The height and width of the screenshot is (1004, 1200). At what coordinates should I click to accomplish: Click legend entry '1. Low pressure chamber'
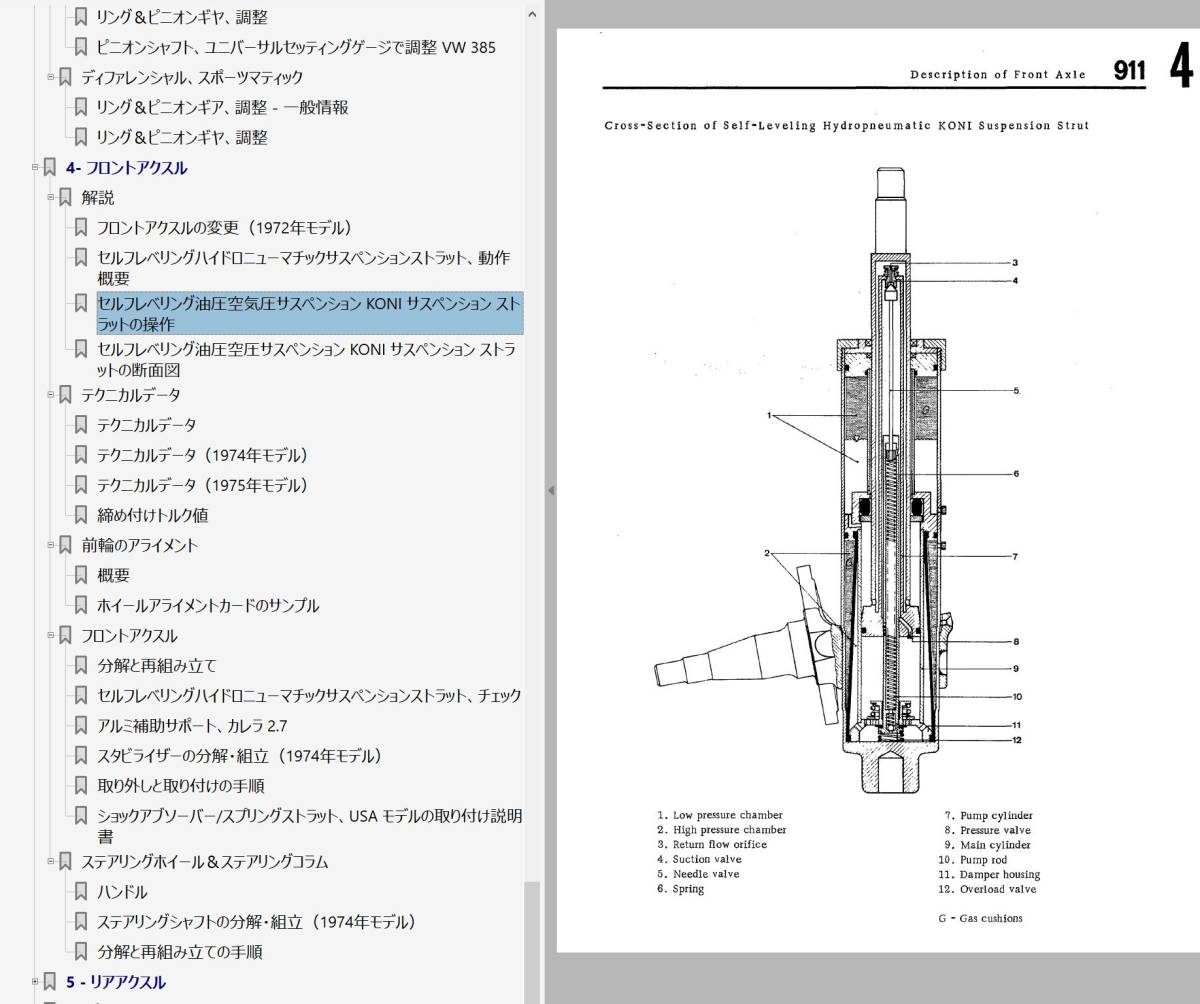(x=720, y=815)
